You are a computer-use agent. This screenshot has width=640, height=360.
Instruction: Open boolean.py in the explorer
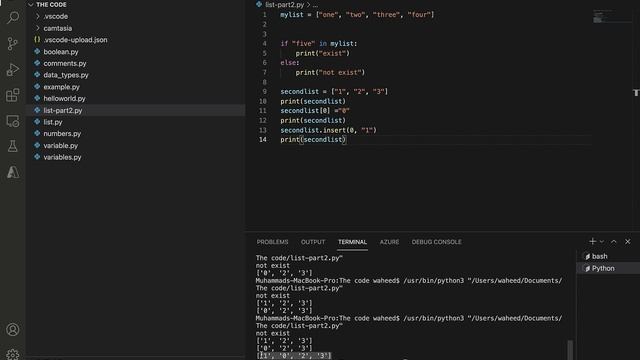[136, 52]
